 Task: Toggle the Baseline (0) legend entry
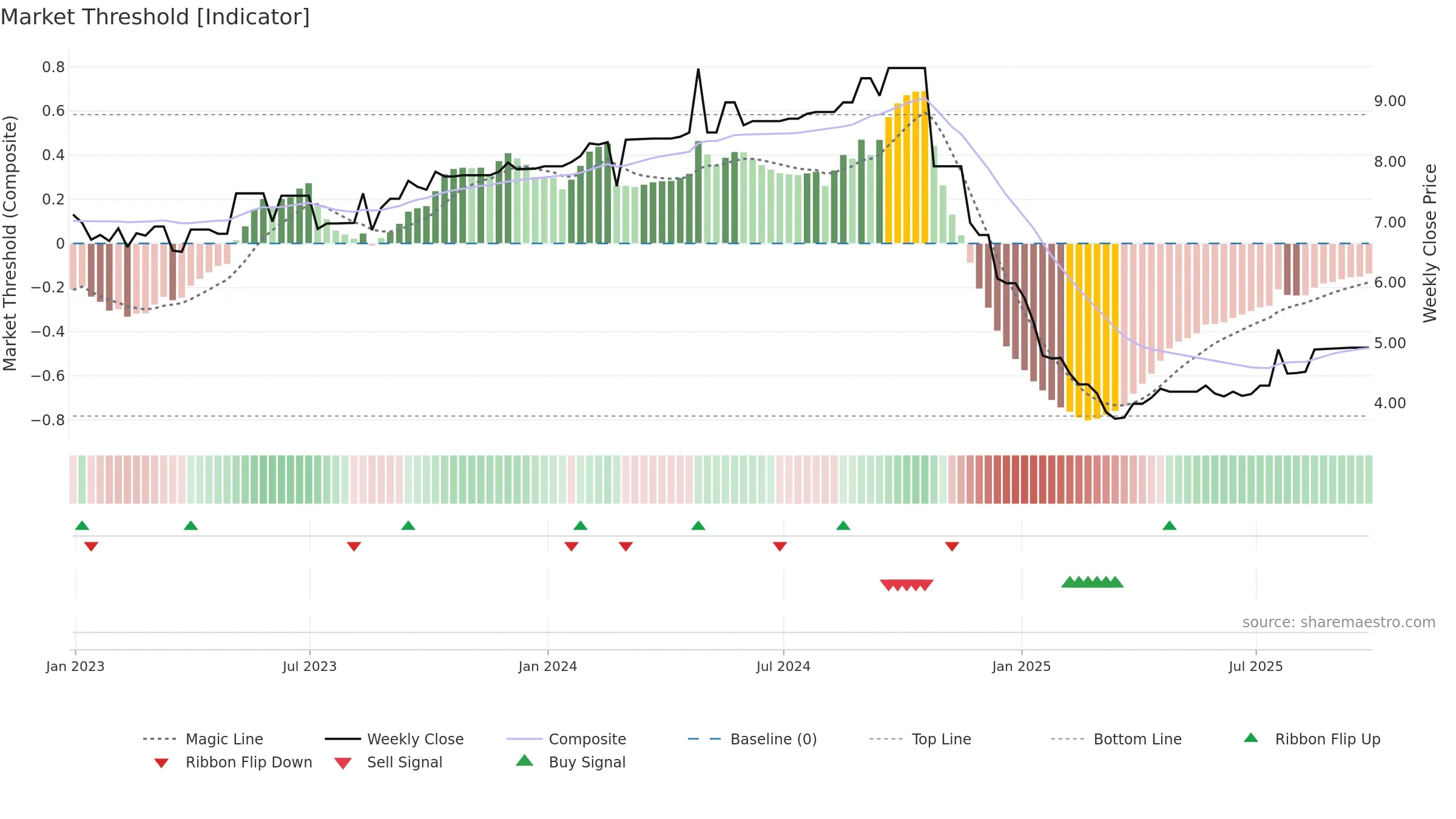[752, 739]
